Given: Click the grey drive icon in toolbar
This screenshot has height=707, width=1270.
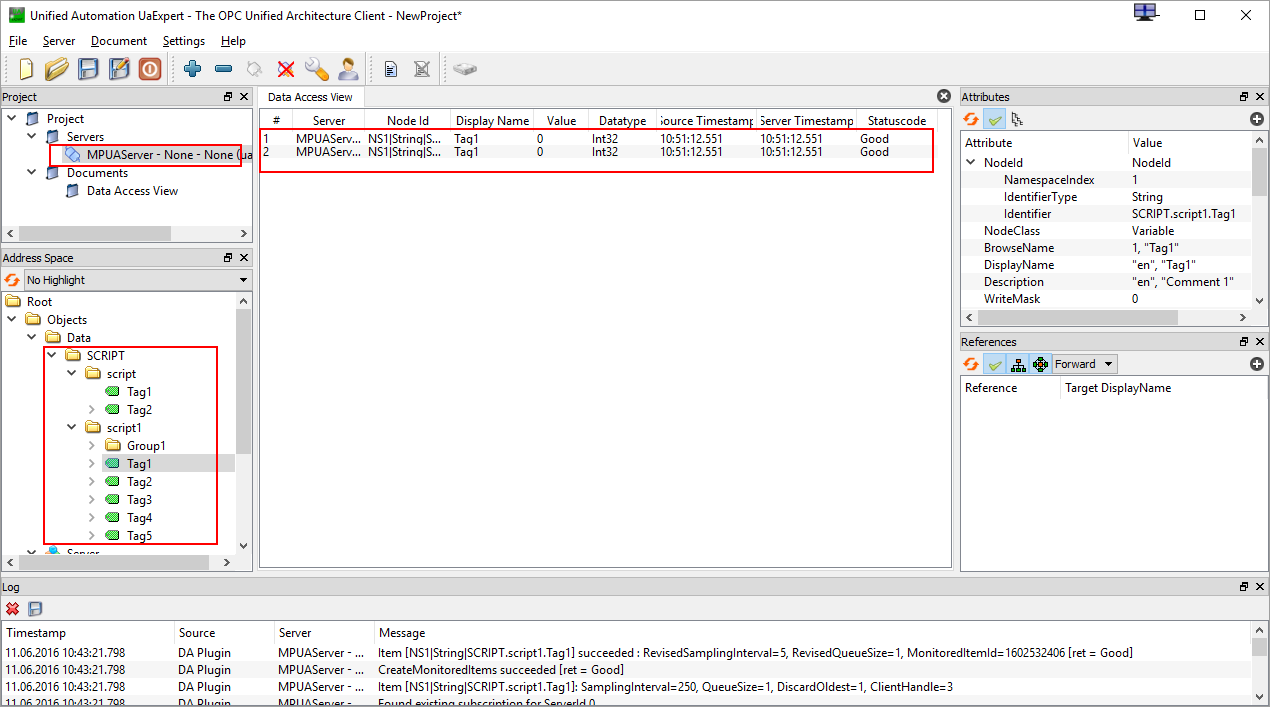Looking at the screenshot, I should click(465, 69).
